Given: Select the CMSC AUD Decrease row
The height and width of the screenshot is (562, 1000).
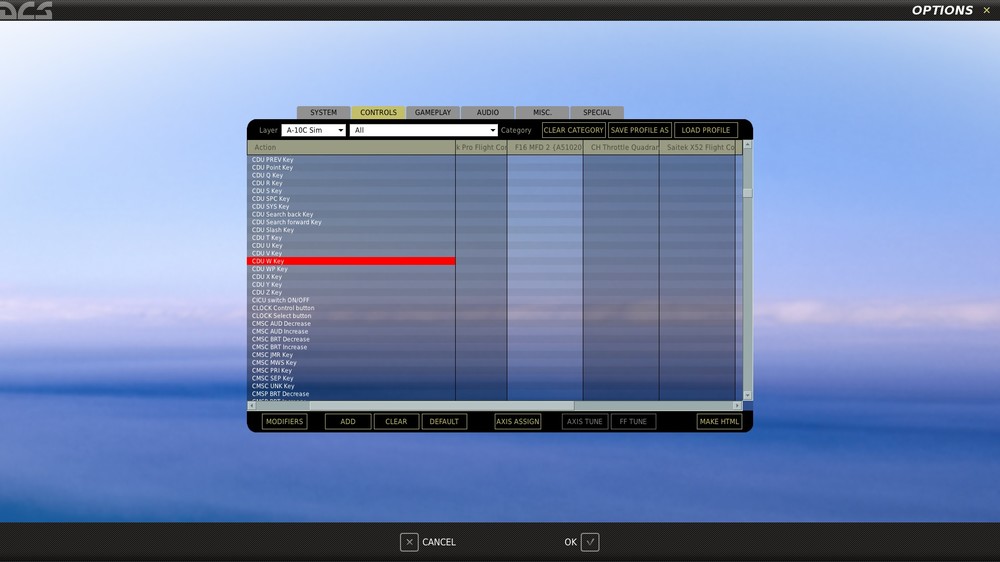Looking at the screenshot, I should (351, 323).
